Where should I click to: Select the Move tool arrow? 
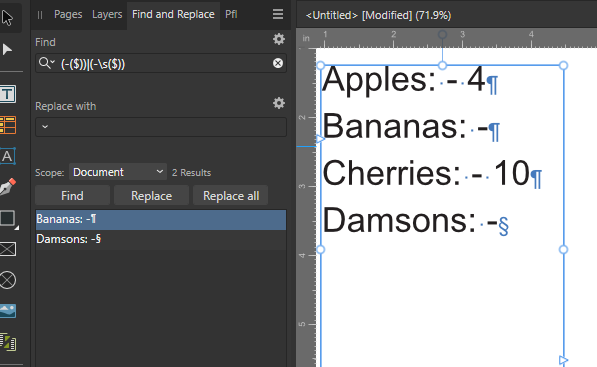tap(7, 18)
